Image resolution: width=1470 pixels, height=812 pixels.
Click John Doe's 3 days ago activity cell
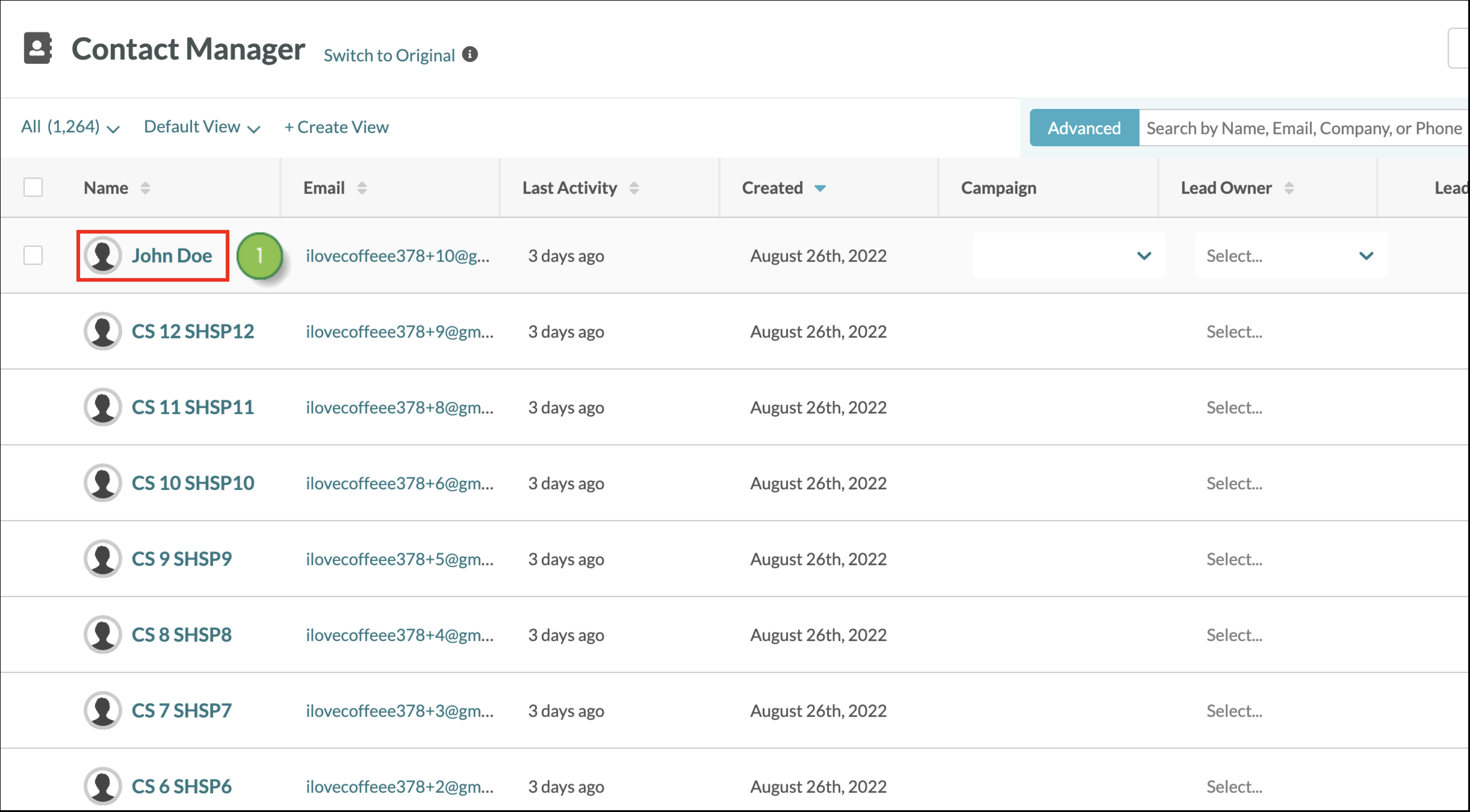point(566,256)
